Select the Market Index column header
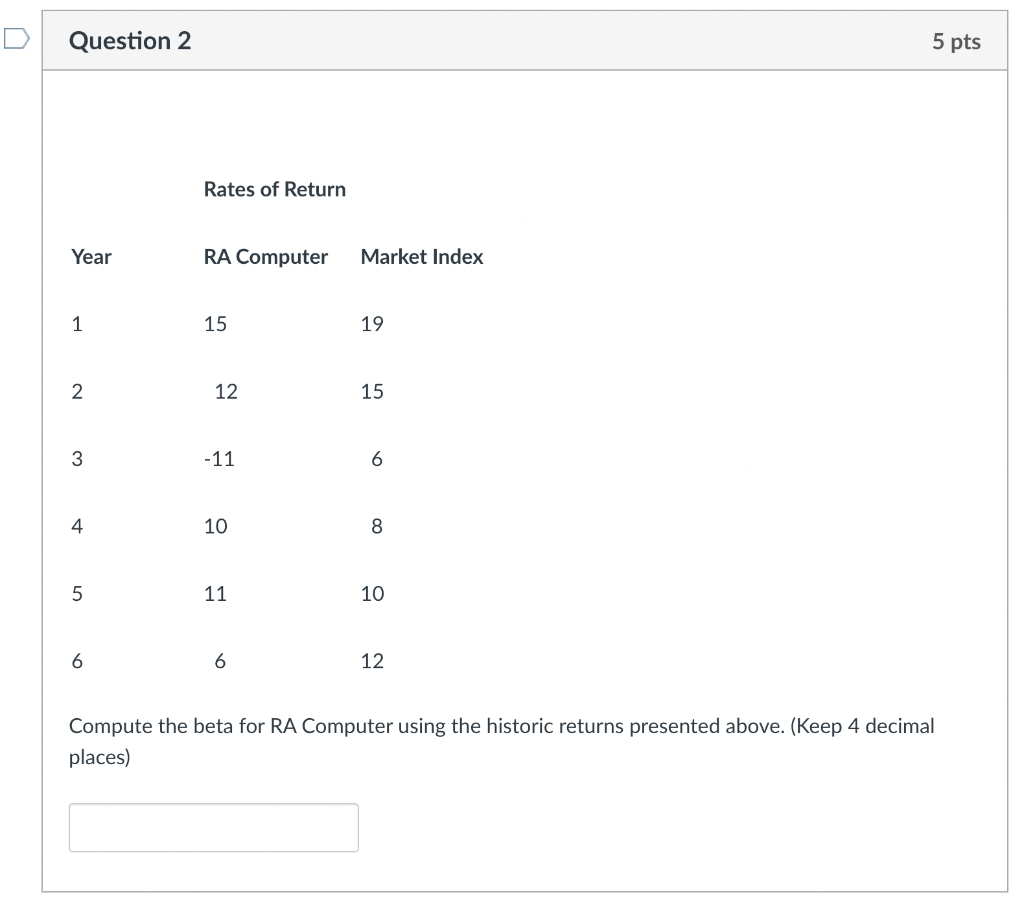Screen dimensions: 1024x923 [x=421, y=257]
